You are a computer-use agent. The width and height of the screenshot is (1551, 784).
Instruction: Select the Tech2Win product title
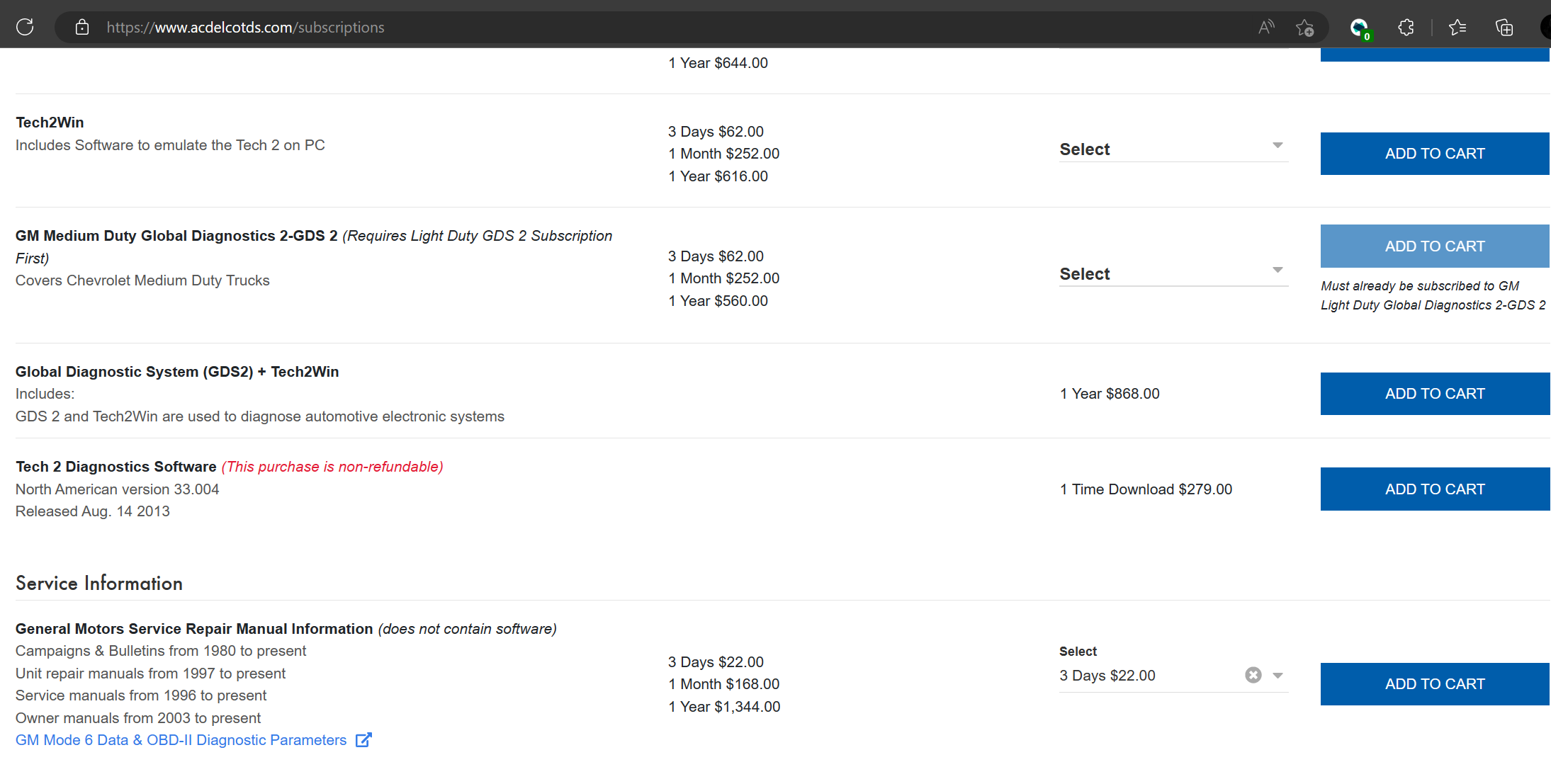click(x=50, y=123)
